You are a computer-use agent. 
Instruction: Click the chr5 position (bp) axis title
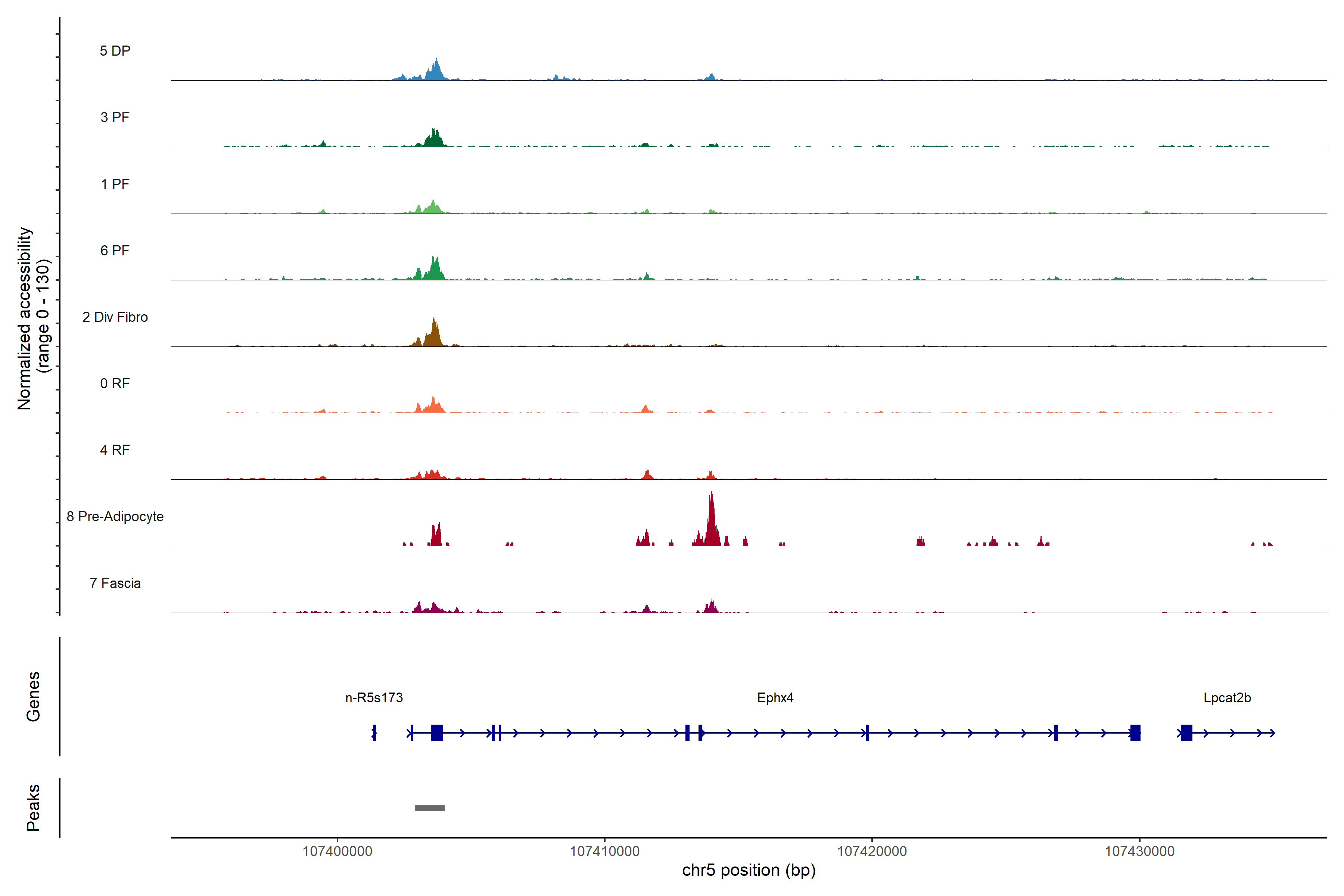[x=749, y=870]
